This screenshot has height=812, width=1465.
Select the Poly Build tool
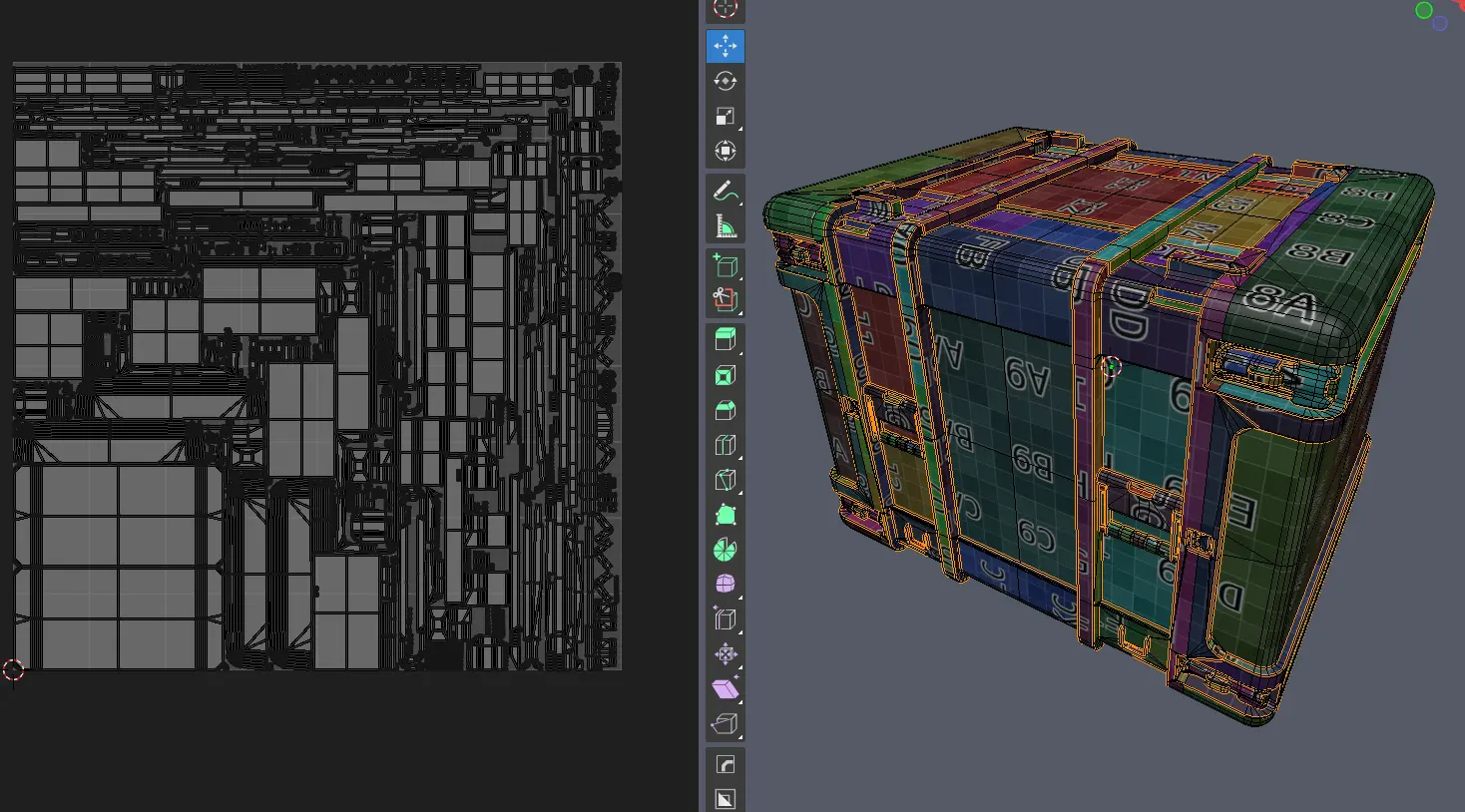click(726, 515)
